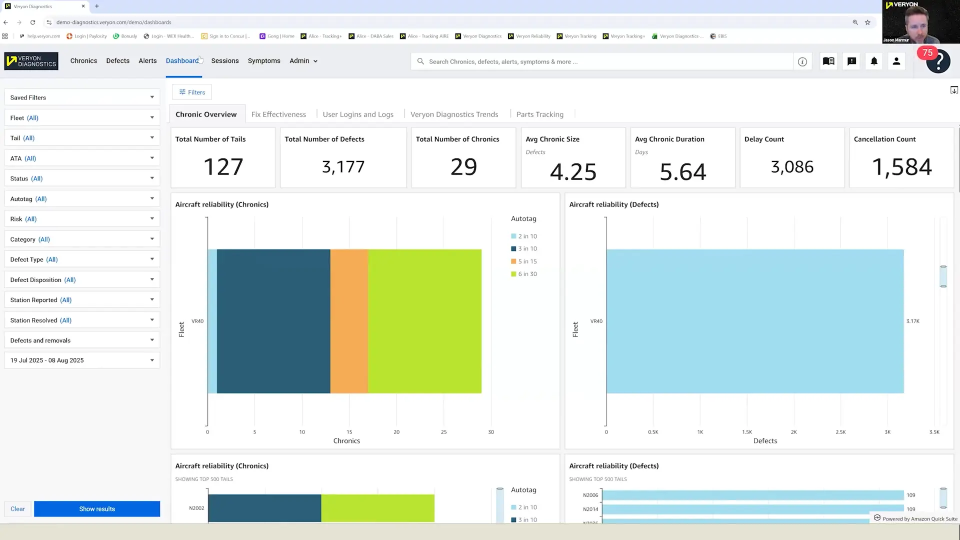Viewport: 960px width, 540px height.
Task: Open the date range 19 Jul 2025 dropdown
Action: pos(82,360)
